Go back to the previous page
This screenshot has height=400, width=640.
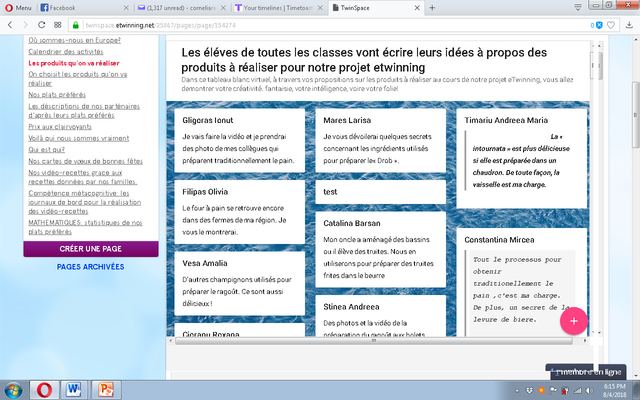point(10,25)
